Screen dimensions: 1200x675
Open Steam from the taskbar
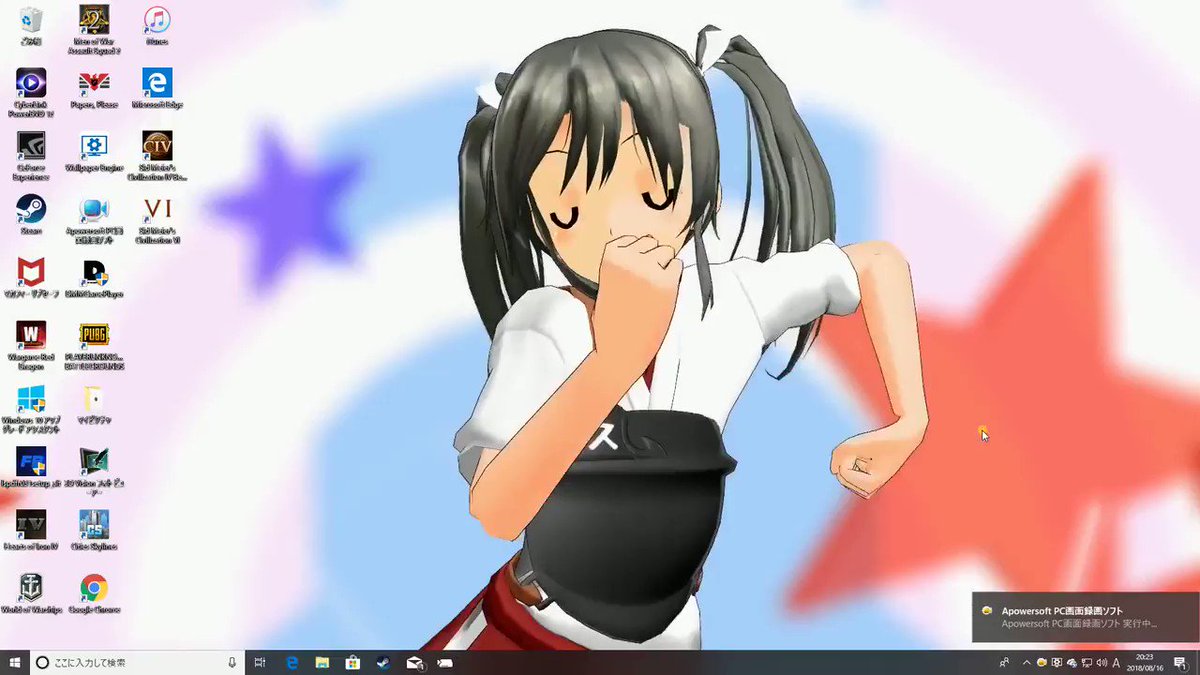tap(382, 662)
